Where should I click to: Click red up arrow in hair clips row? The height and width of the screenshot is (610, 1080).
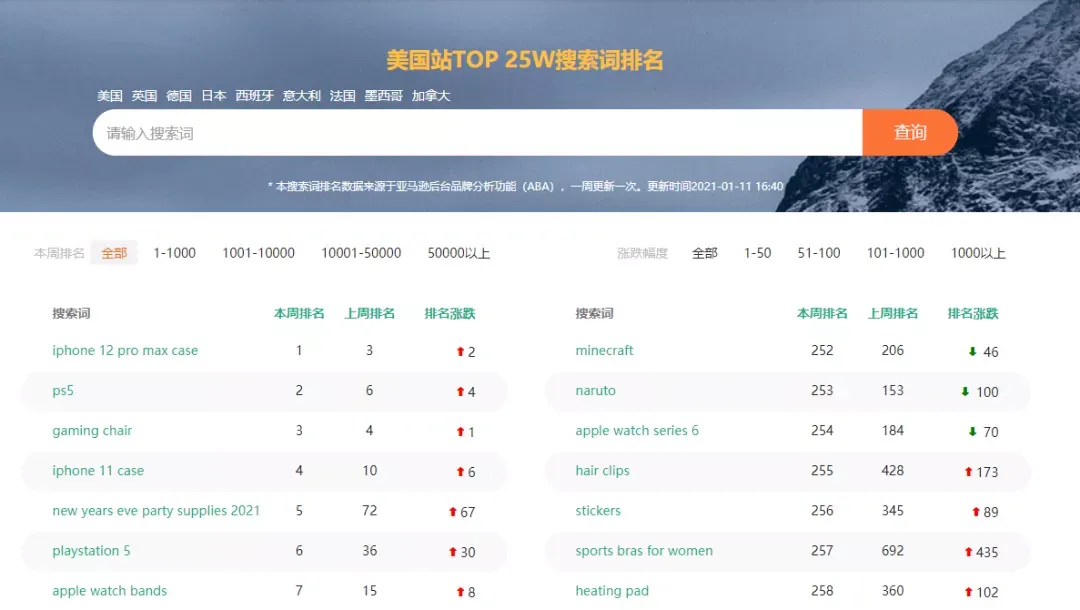[x=968, y=472]
